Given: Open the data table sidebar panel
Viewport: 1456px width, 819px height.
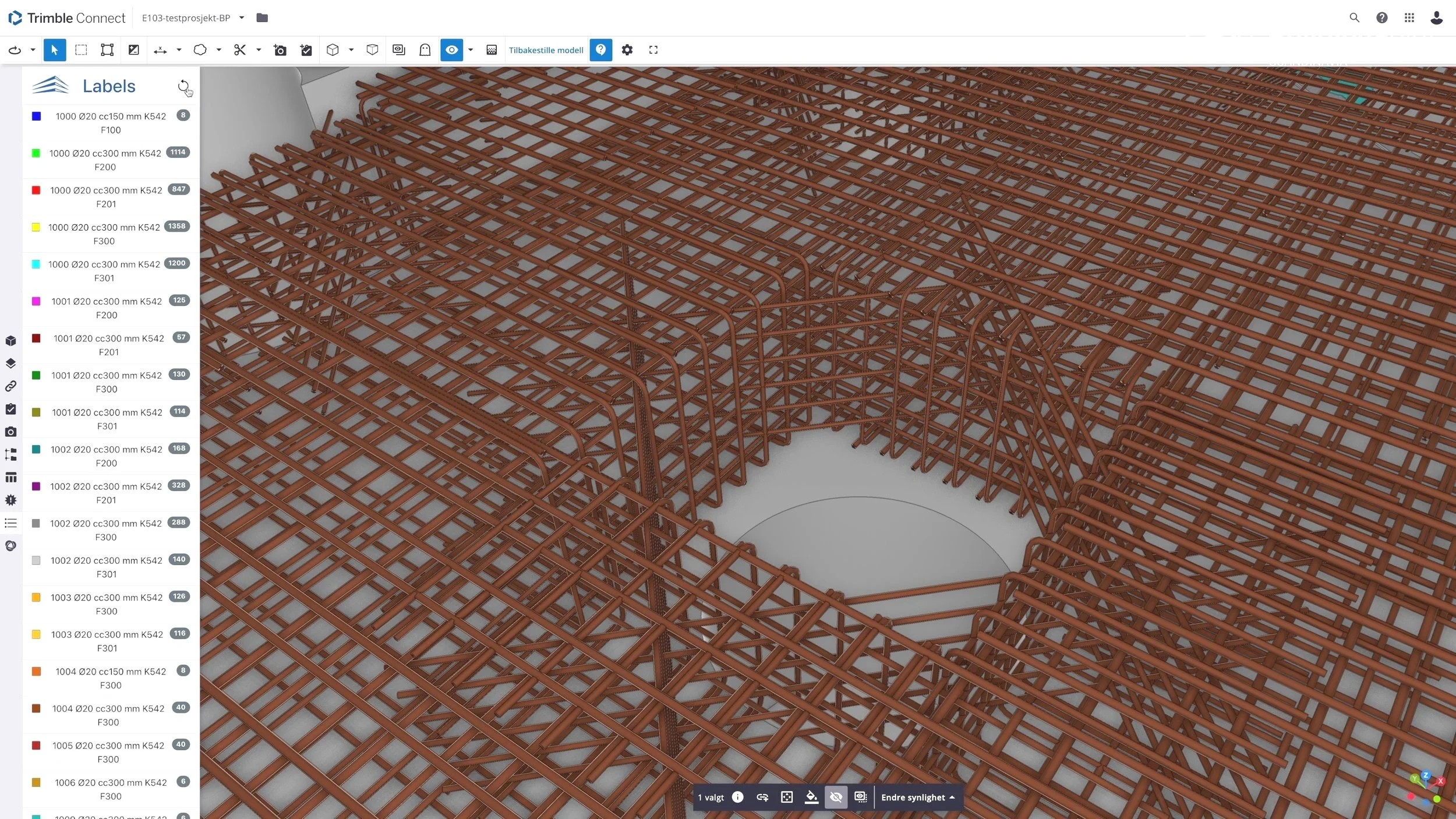Looking at the screenshot, I should (x=10, y=478).
